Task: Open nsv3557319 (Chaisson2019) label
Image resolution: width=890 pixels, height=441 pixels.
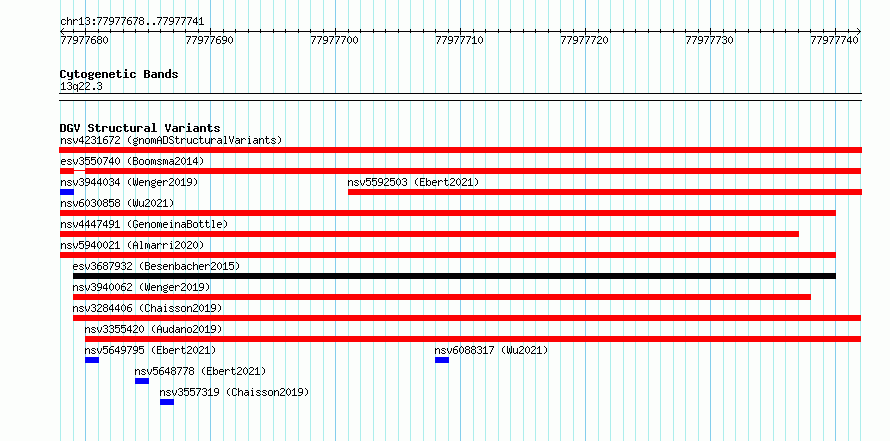Action: point(234,392)
